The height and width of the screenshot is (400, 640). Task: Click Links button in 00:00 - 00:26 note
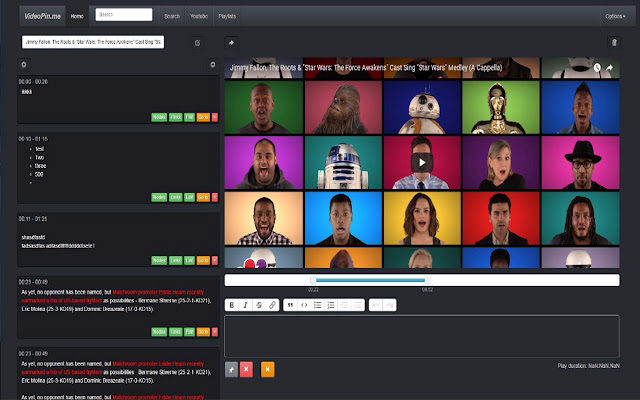(176, 117)
